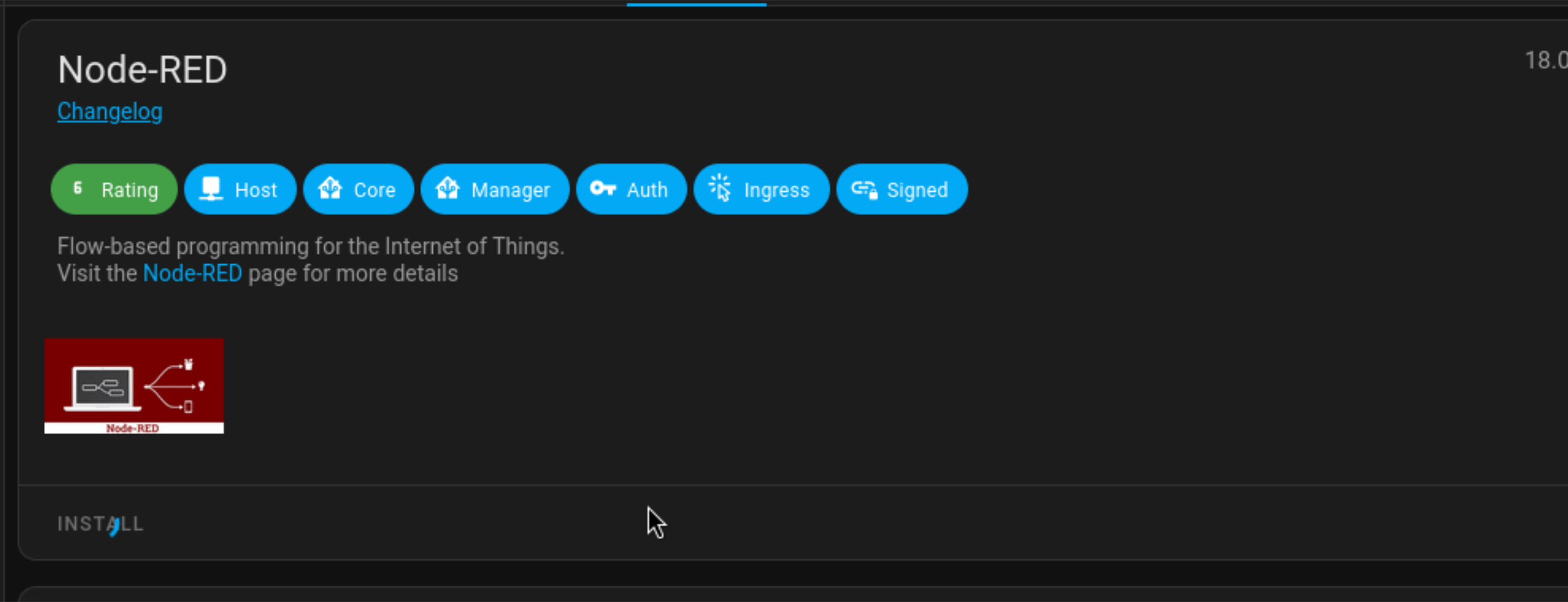The image size is (1568, 602).
Task: Click the Node-RED add-on title heading
Action: click(x=143, y=70)
